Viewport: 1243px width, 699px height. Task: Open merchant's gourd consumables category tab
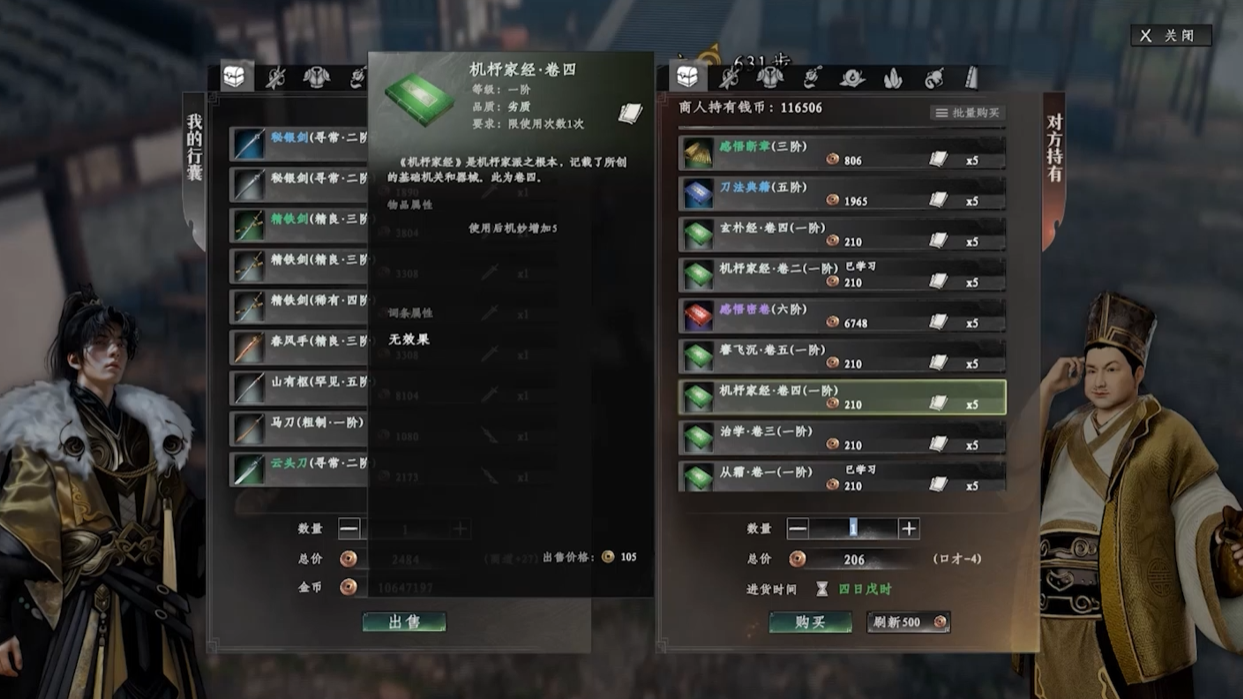click(934, 77)
